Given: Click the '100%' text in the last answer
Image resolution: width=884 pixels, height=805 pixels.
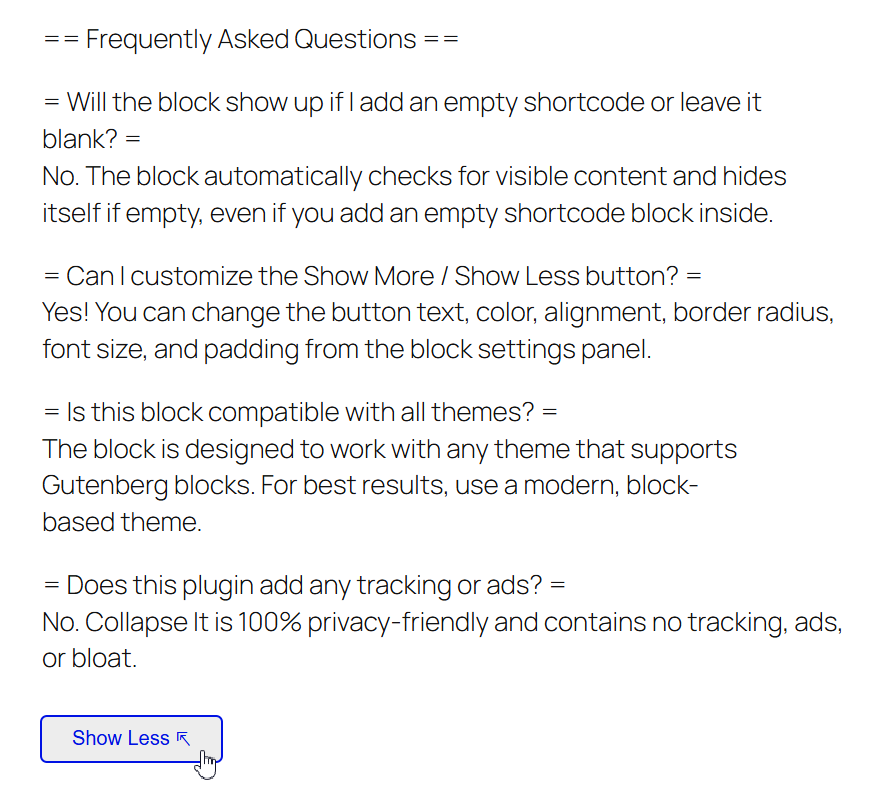Looking at the screenshot, I should click(x=269, y=623).
